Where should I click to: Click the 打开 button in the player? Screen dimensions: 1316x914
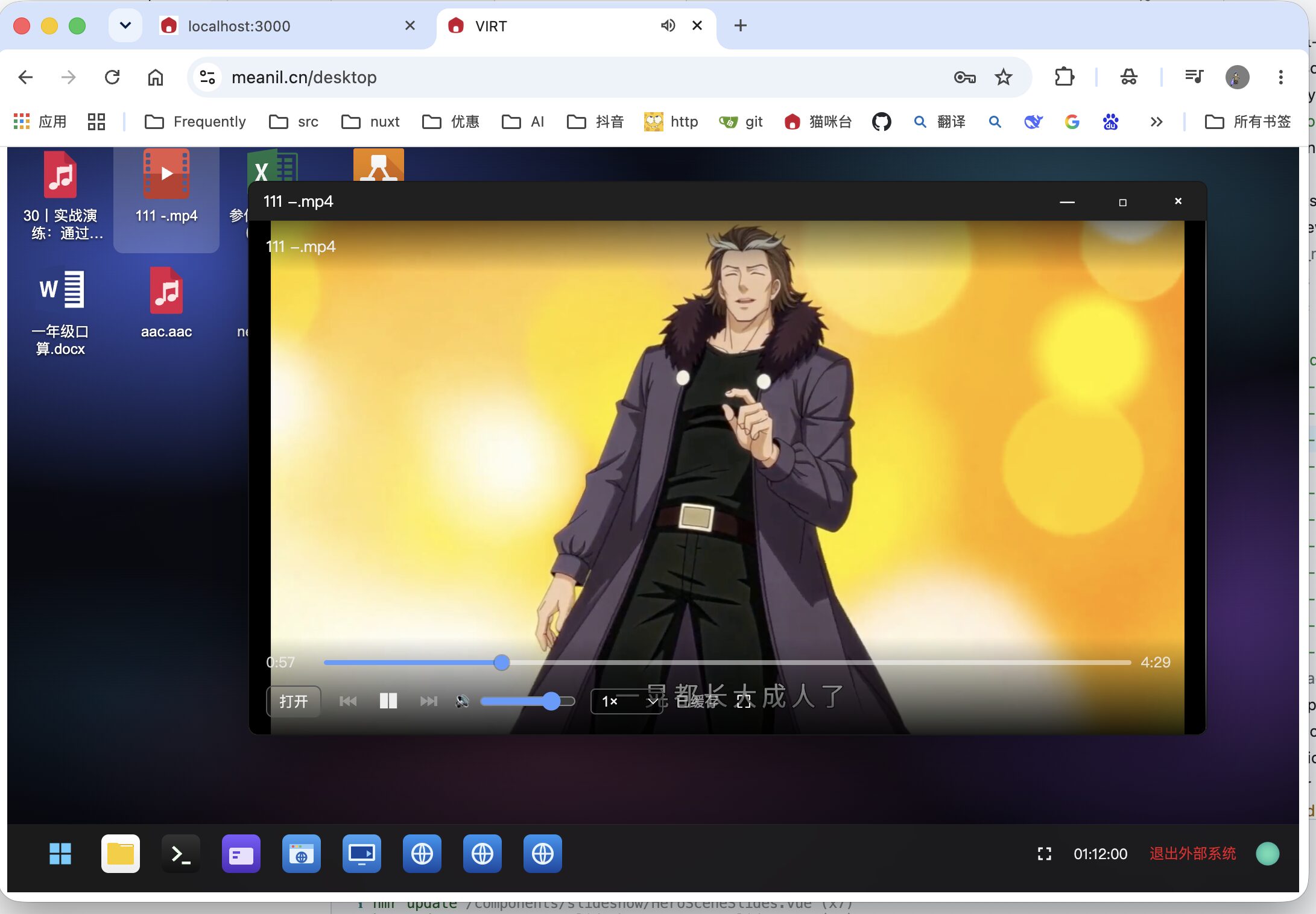(x=293, y=701)
